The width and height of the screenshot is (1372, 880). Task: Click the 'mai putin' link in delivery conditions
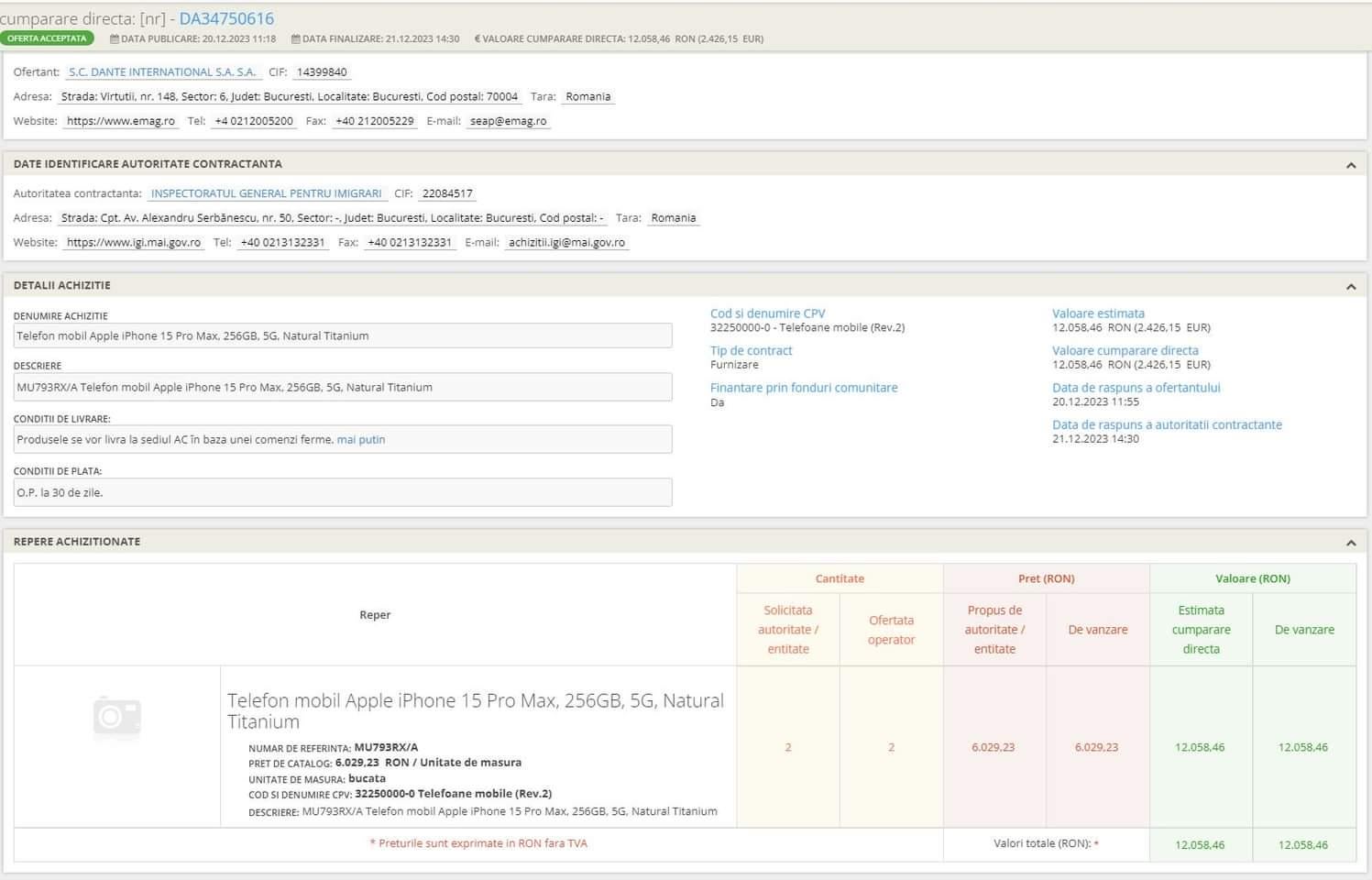pyautogui.click(x=361, y=440)
